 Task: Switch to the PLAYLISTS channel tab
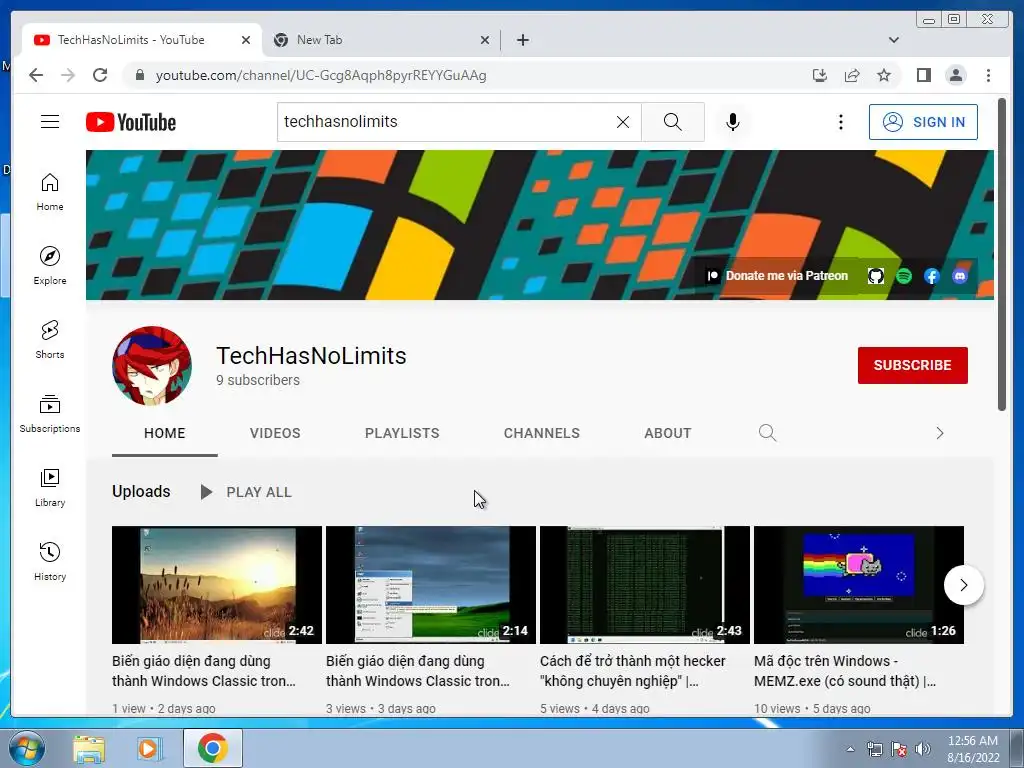402,433
